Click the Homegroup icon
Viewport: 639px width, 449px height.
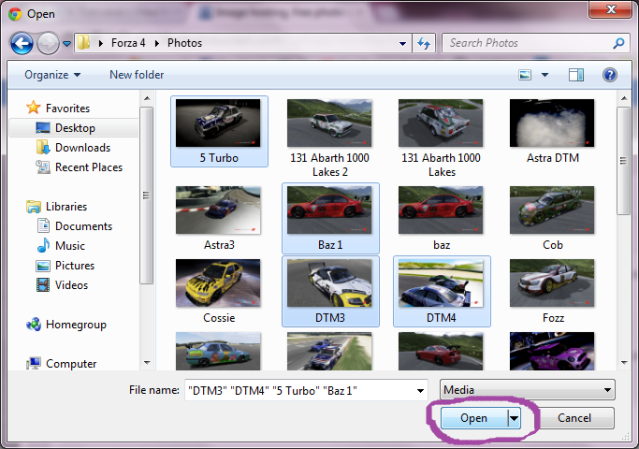(33, 325)
